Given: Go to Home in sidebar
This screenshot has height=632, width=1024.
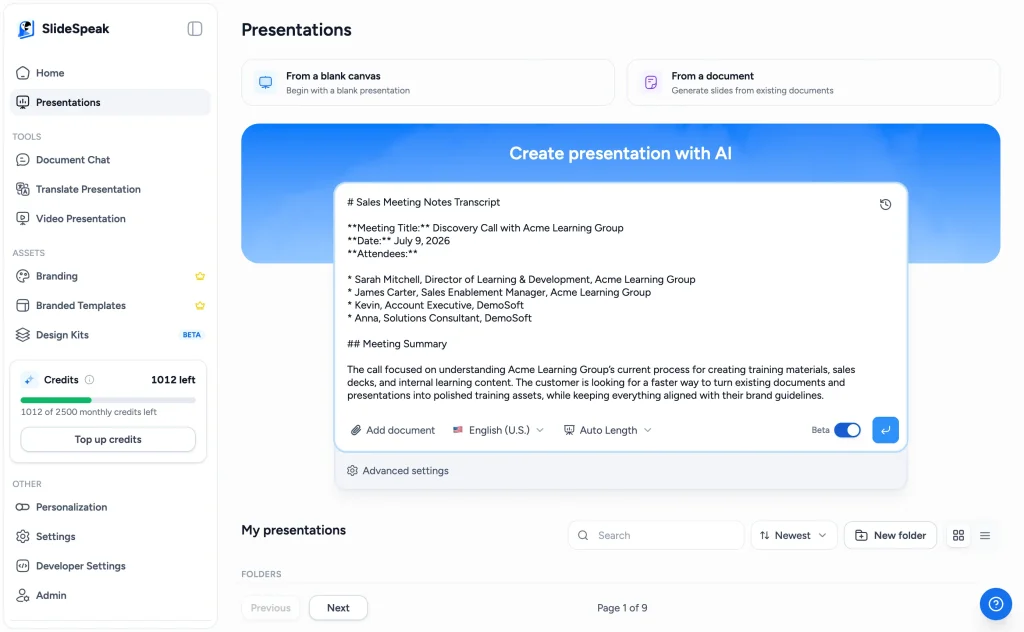Looking at the screenshot, I should click(110, 72).
